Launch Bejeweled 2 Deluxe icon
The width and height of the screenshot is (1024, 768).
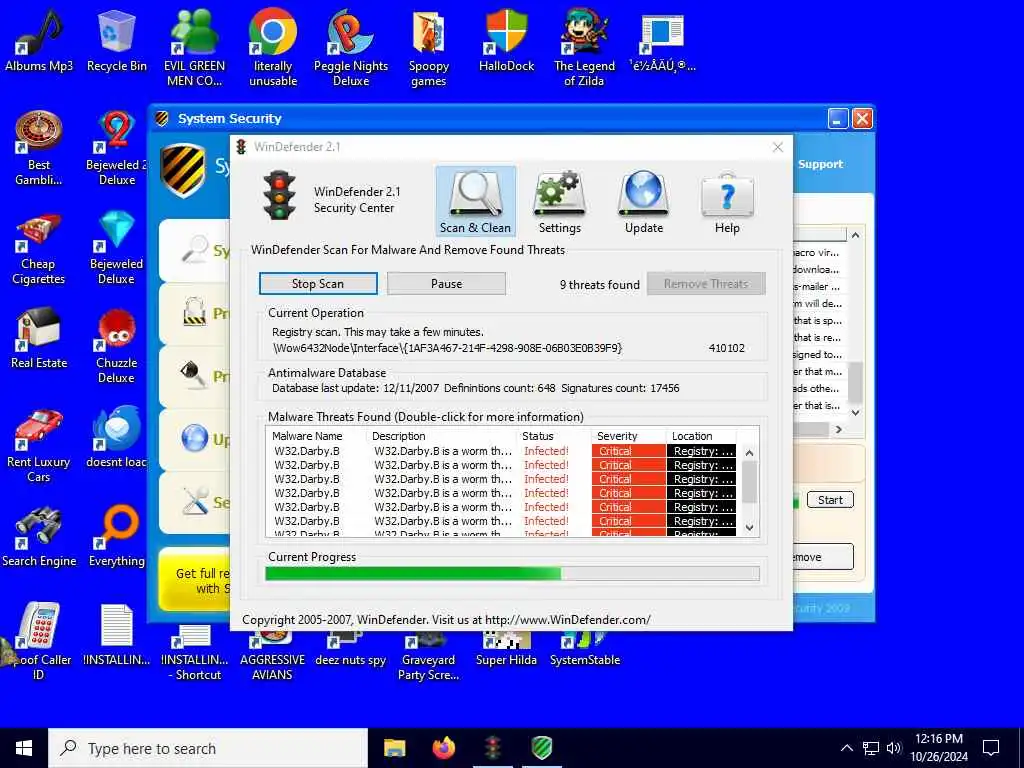(116, 148)
